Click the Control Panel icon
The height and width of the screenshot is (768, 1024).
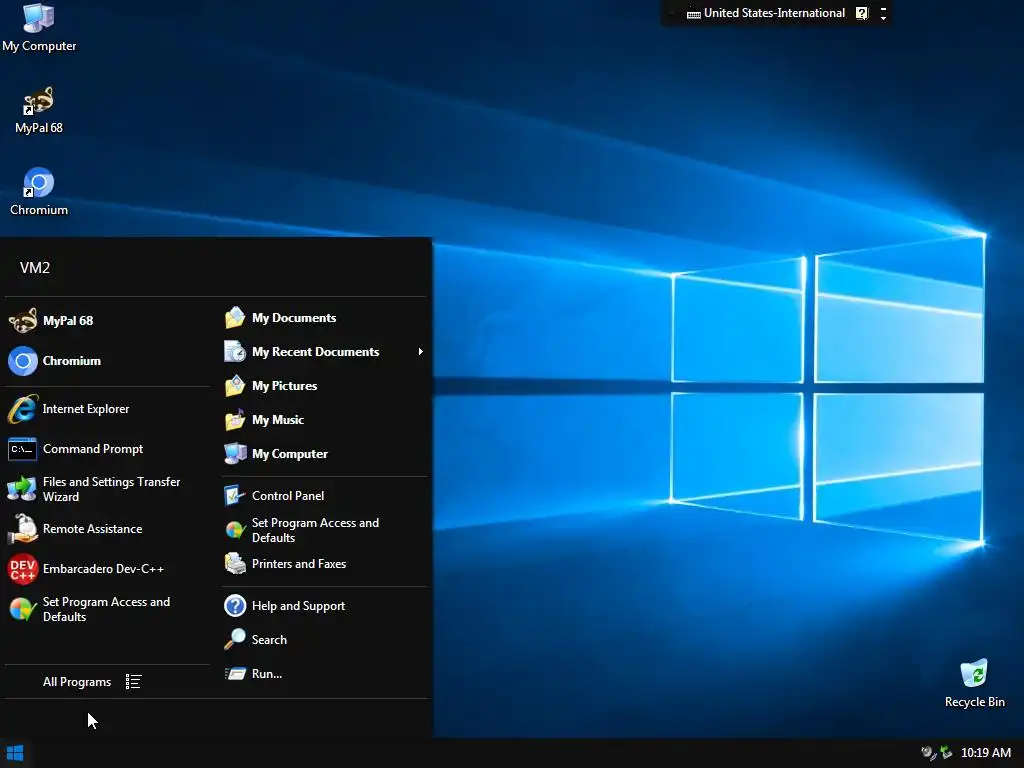pyautogui.click(x=234, y=496)
